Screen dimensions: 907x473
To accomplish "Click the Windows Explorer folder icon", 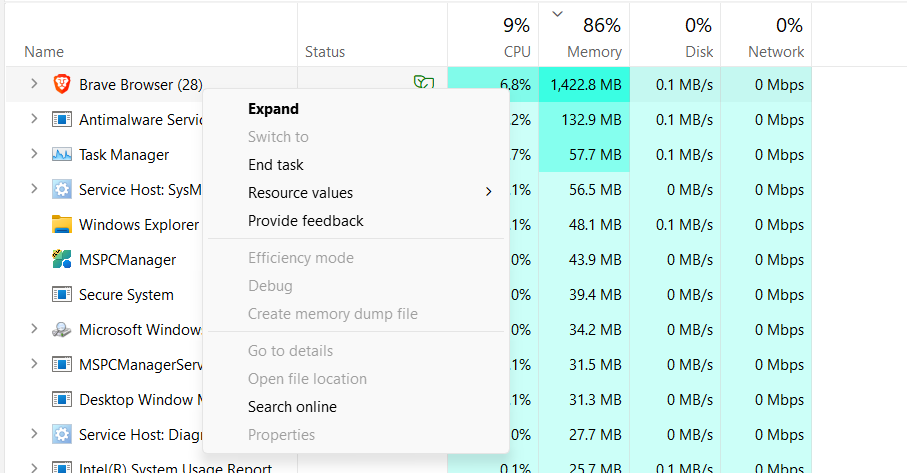I will (62, 225).
